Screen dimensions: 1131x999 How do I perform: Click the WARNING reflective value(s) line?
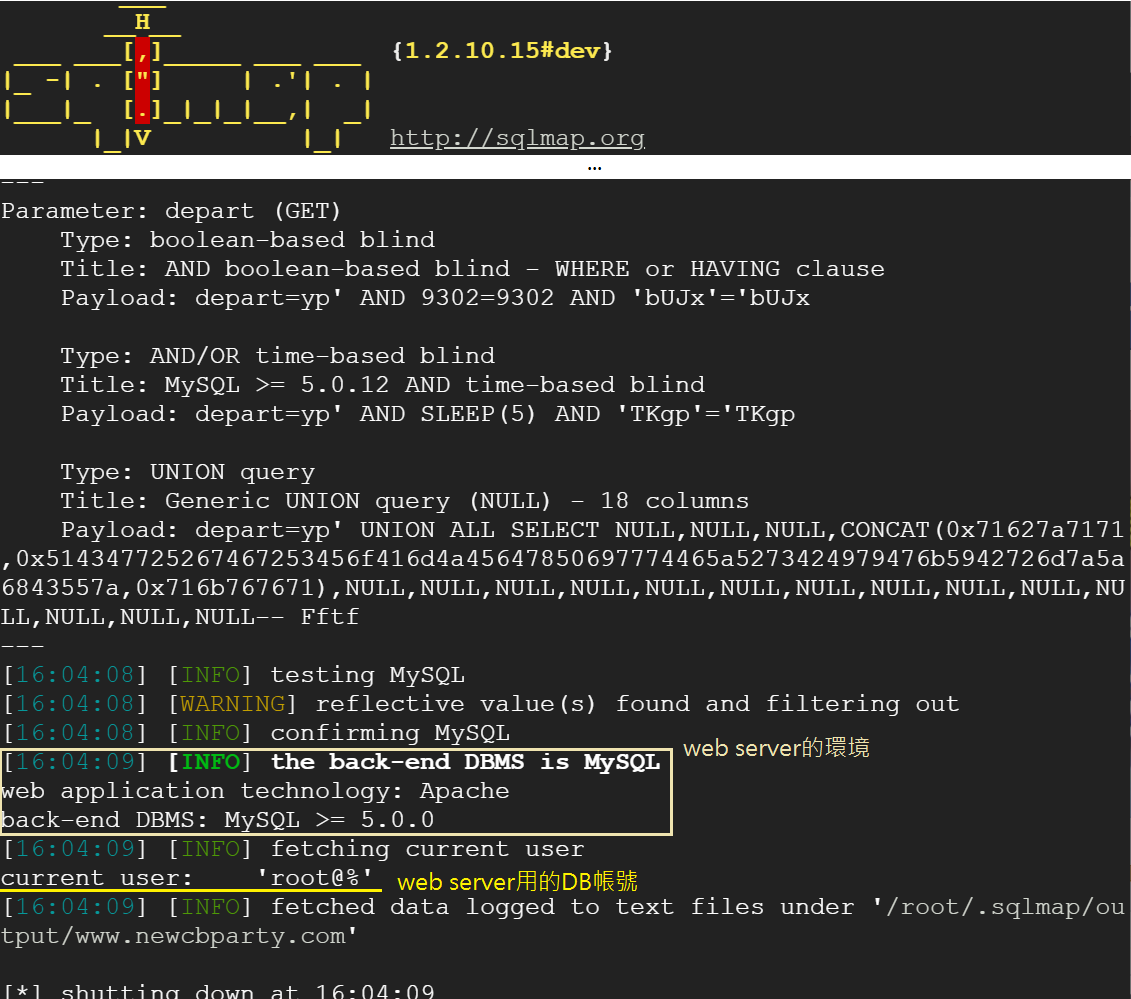click(x=481, y=704)
